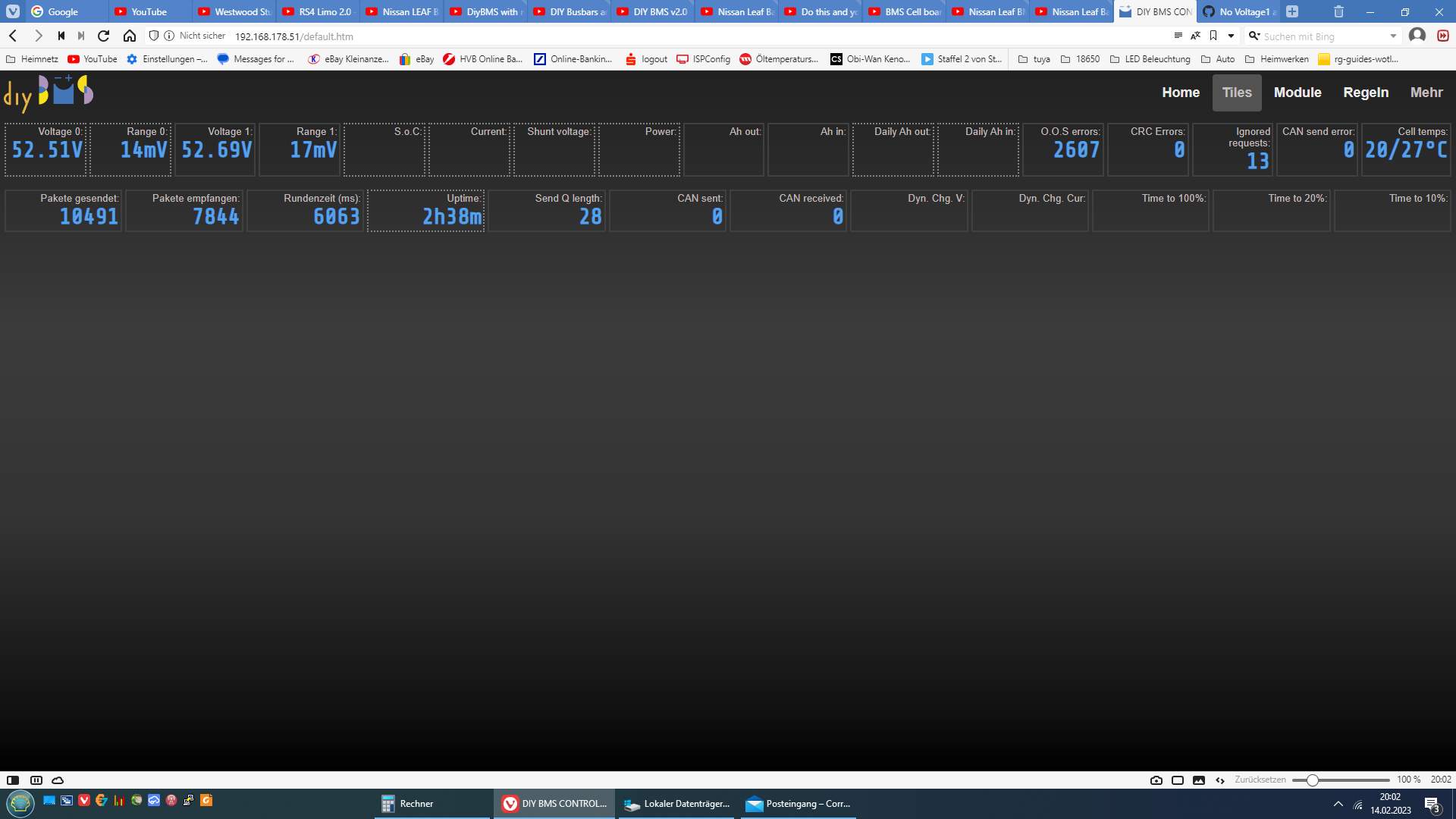Screen dimensions: 1456x819
Task: Show hidden system tray icons chevron
Action: point(1338,804)
